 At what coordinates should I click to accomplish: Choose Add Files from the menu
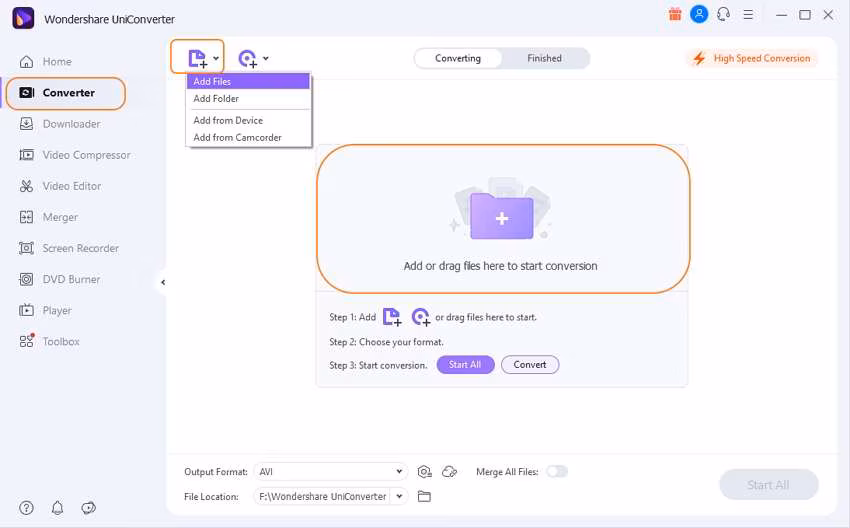(248, 81)
